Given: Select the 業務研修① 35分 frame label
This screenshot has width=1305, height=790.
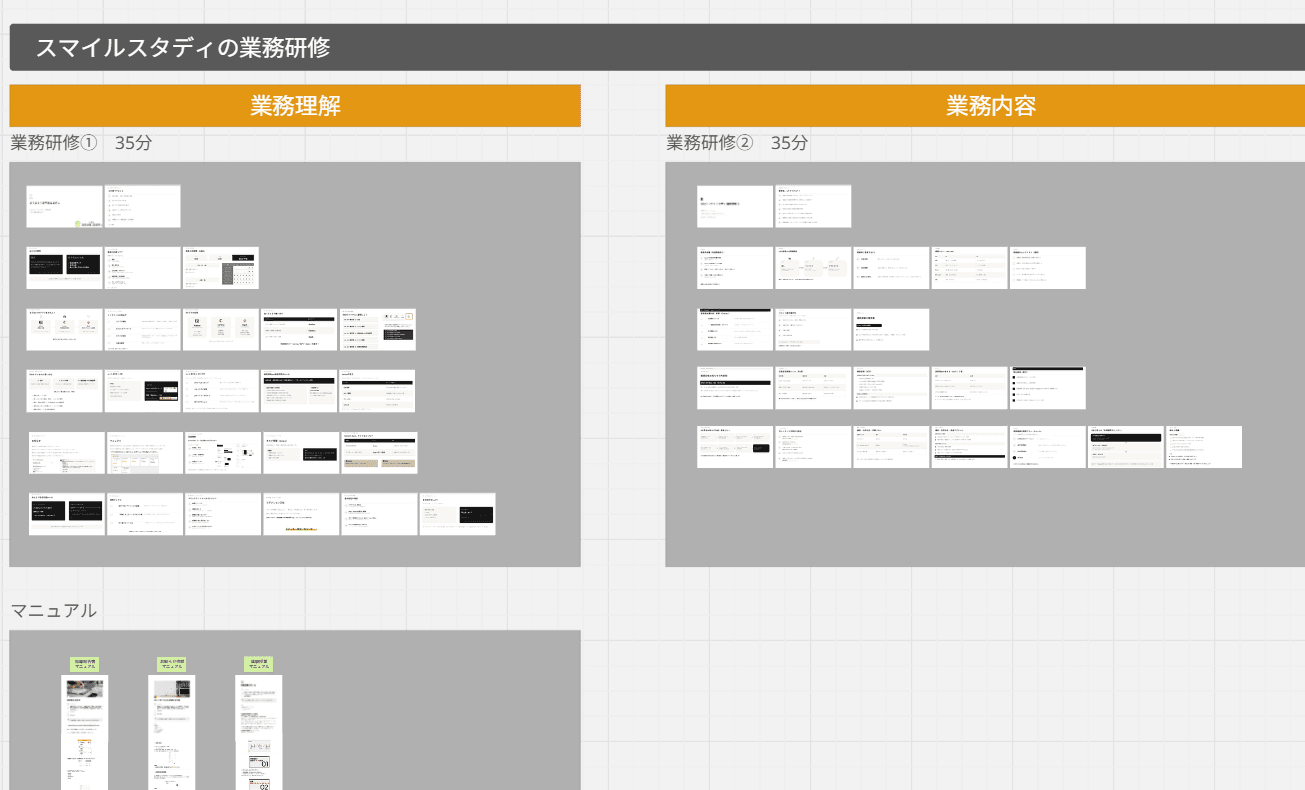Looking at the screenshot, I should click(81, 143).
